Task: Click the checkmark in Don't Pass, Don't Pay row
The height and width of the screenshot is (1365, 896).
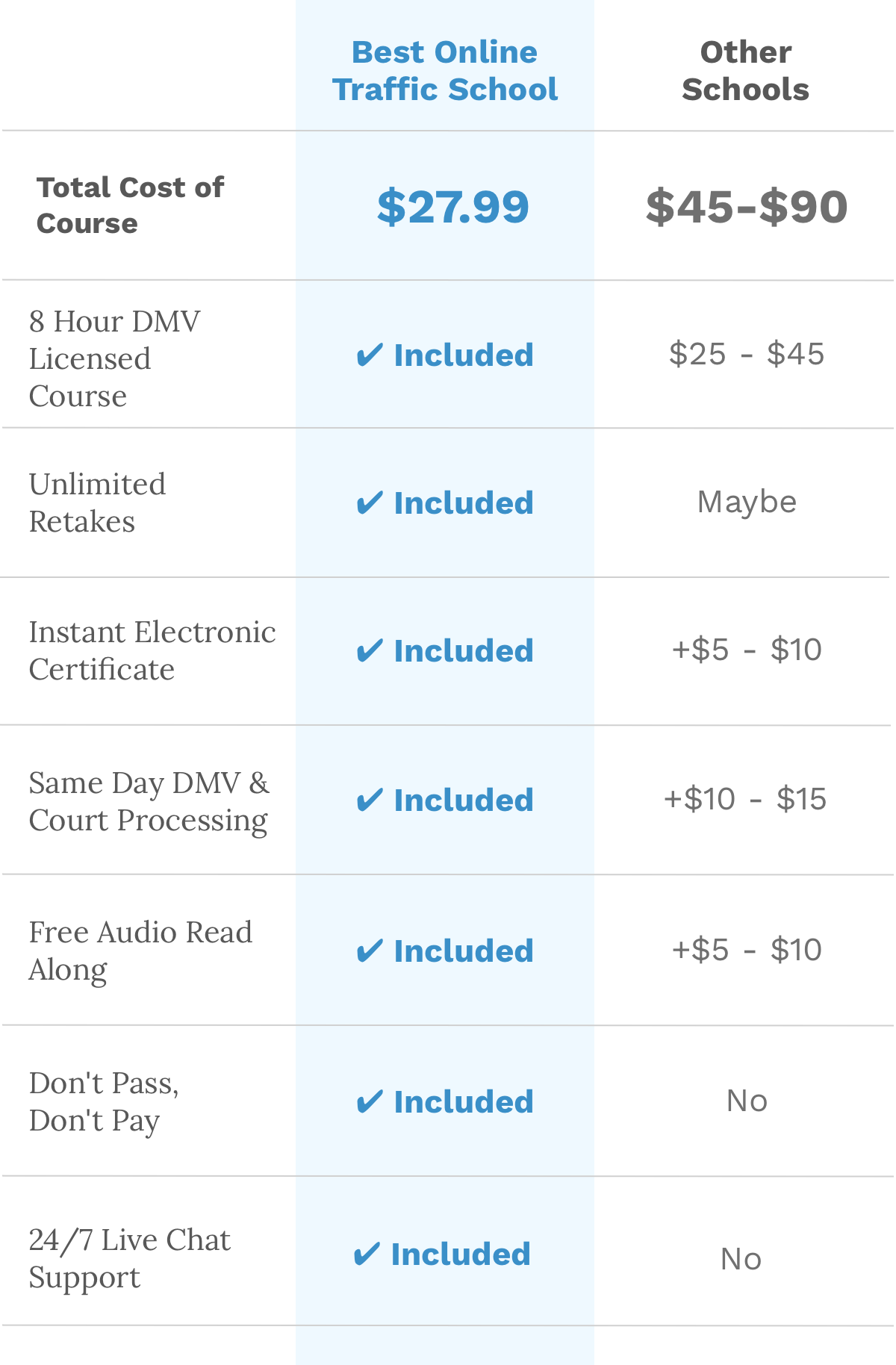Action: coord(370,1102)
